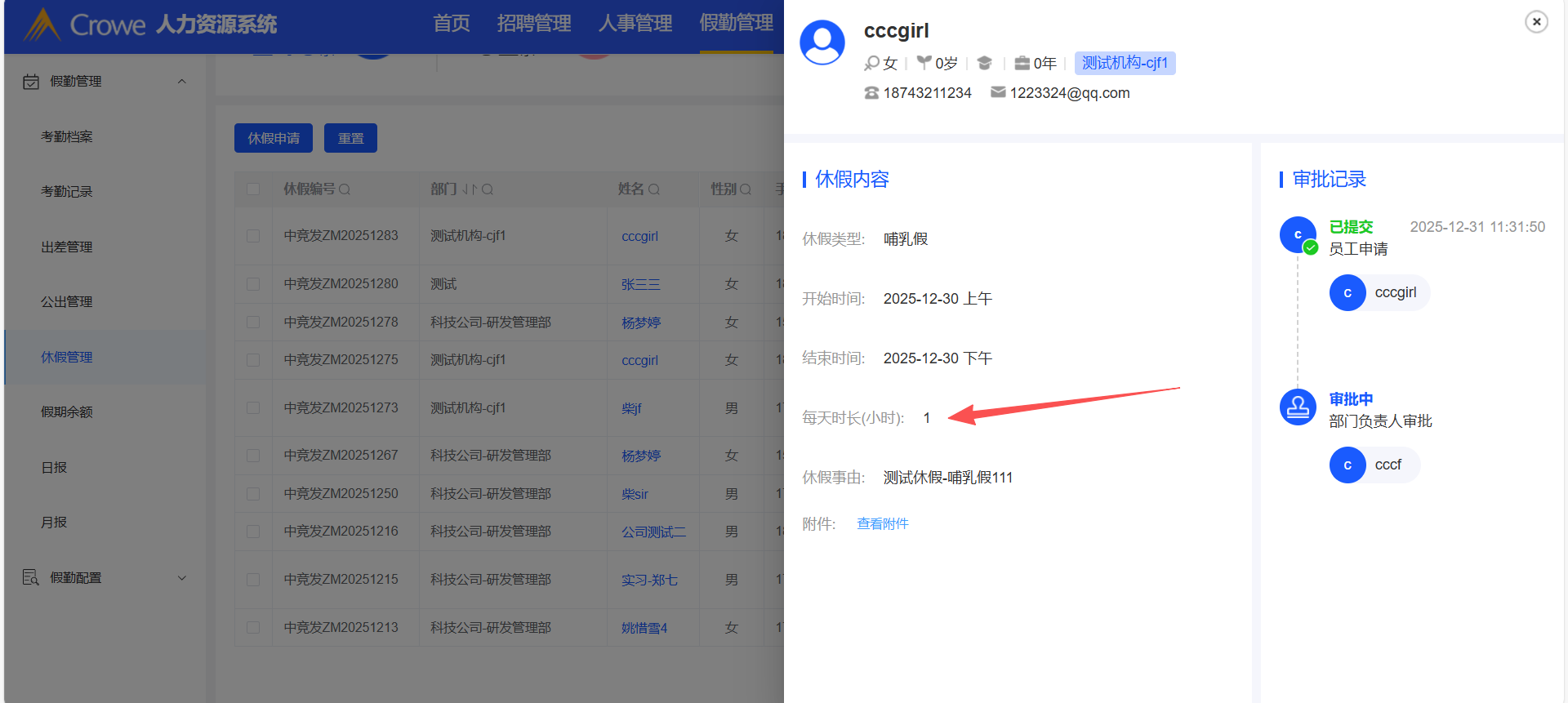The image size is (1568, 703).
Task: Check the row for 中竞发ZM20251283
Action: click(253, 236)
